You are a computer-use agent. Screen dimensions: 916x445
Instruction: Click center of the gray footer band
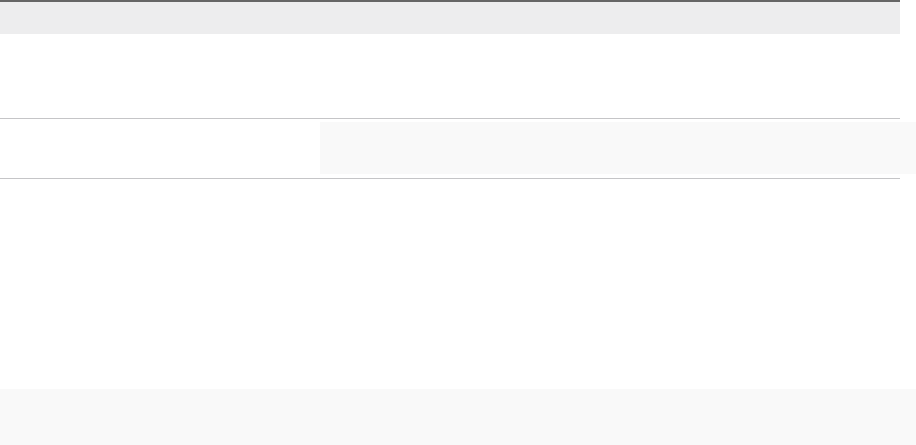pyautogui.click(x=458, y=417)
